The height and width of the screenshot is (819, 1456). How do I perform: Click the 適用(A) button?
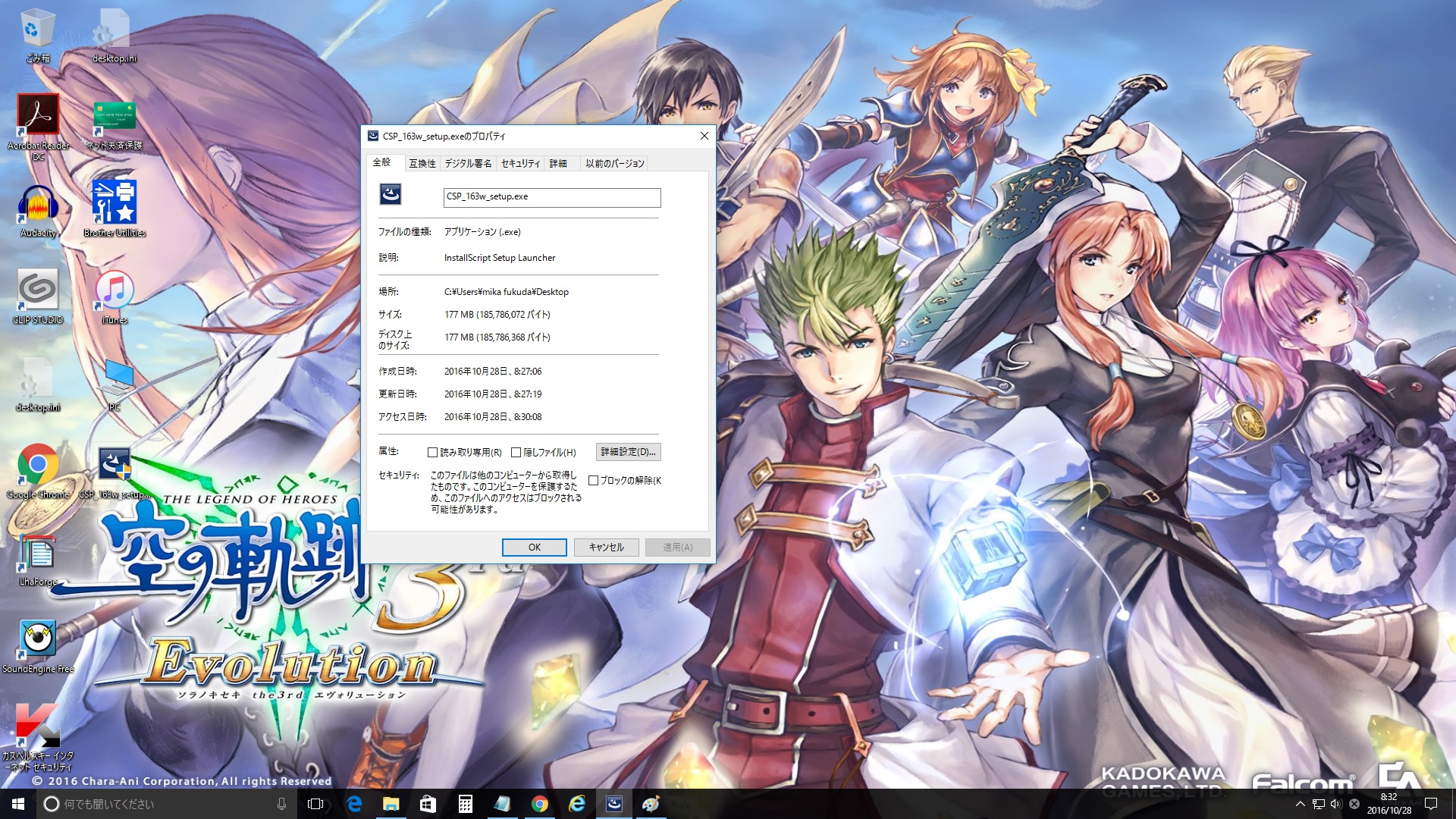click(x=678, y=548)
